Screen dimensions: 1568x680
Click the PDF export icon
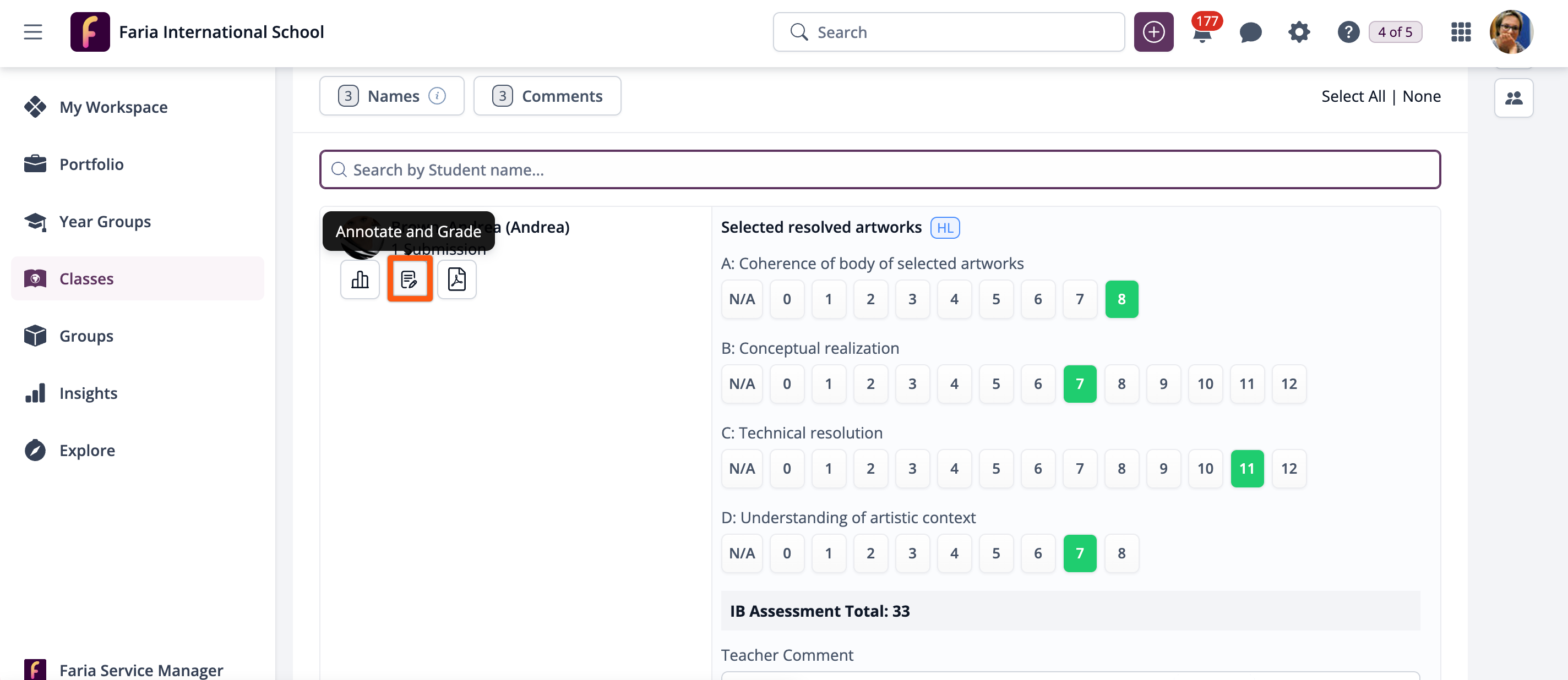(456, 279)
